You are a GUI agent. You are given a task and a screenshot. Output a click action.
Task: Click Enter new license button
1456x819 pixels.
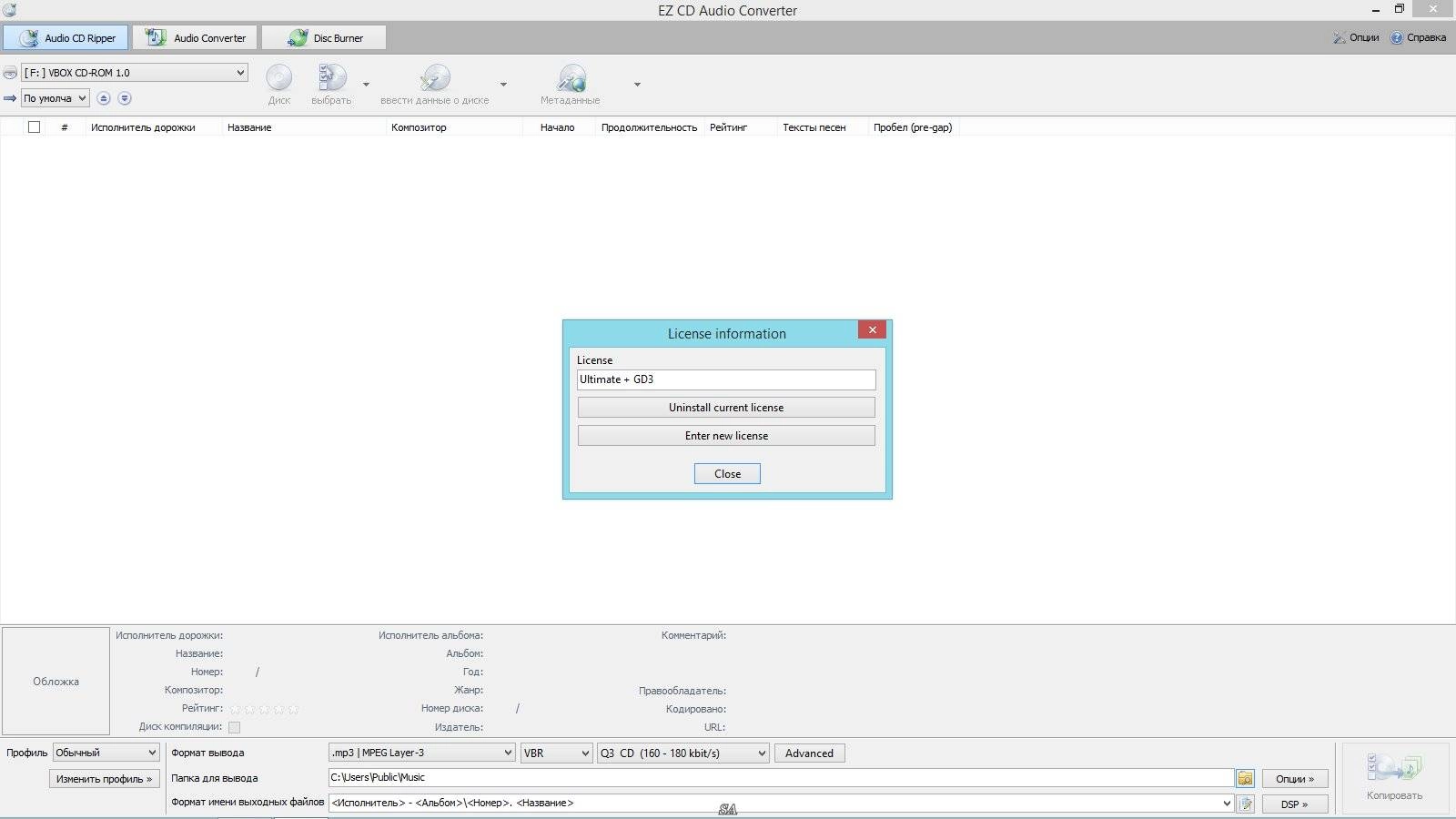(x=726, y=436)
